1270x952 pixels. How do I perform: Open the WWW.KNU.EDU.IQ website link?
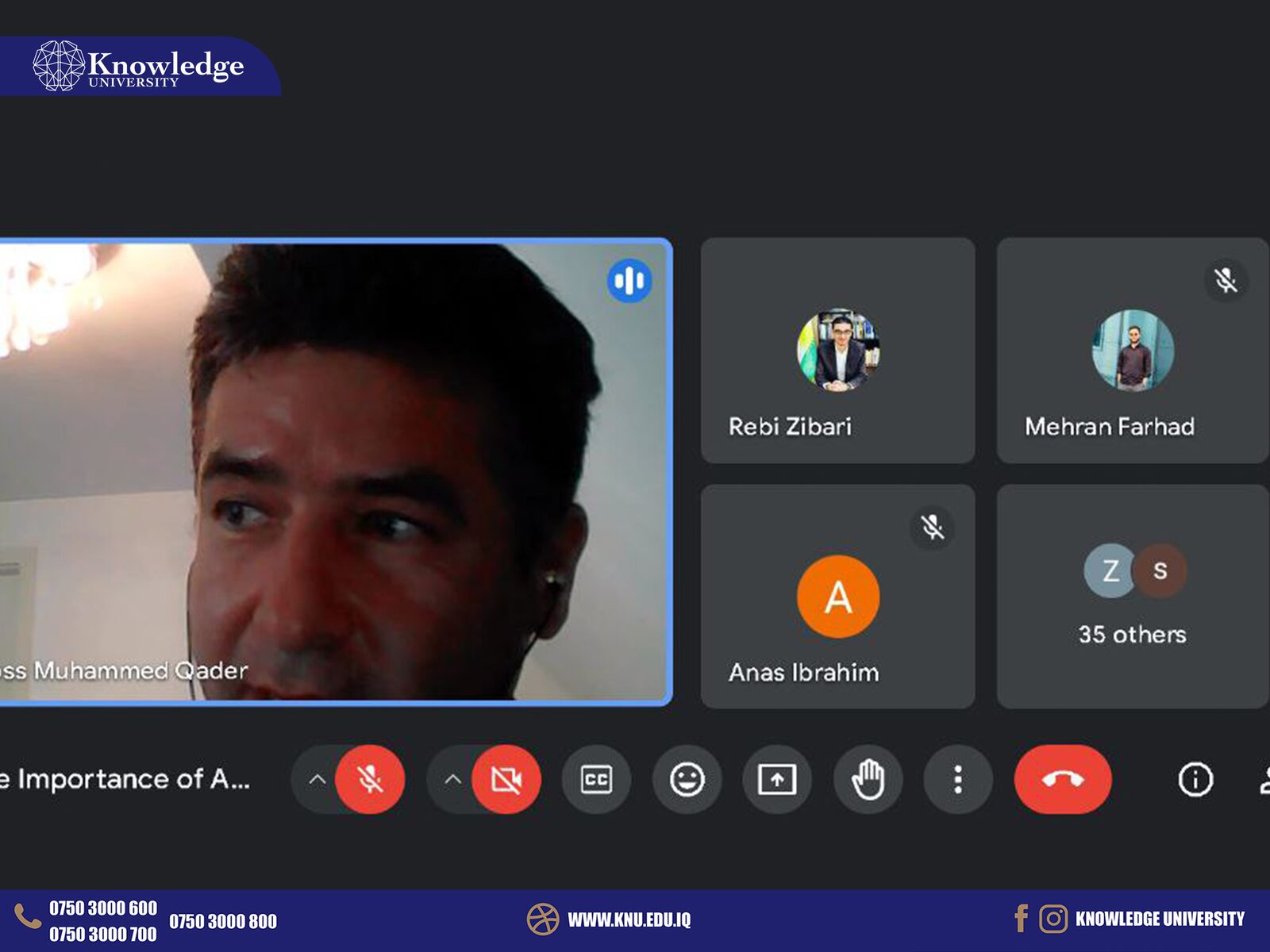pyautogui.click(x=629, y=920)
